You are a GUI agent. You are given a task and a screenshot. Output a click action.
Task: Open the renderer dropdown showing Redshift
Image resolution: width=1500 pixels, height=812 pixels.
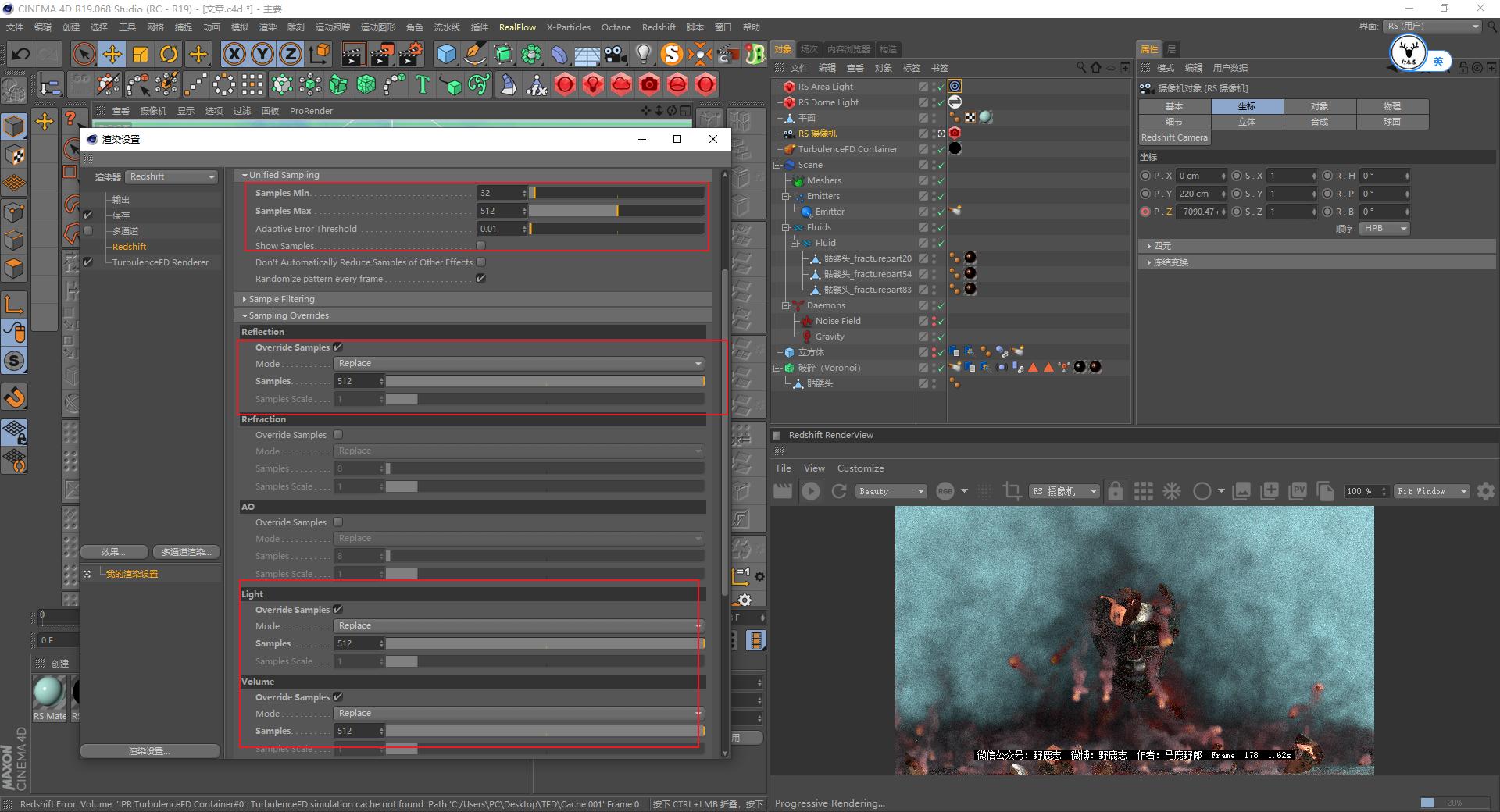pyautogui.click(x=172, y=177)
